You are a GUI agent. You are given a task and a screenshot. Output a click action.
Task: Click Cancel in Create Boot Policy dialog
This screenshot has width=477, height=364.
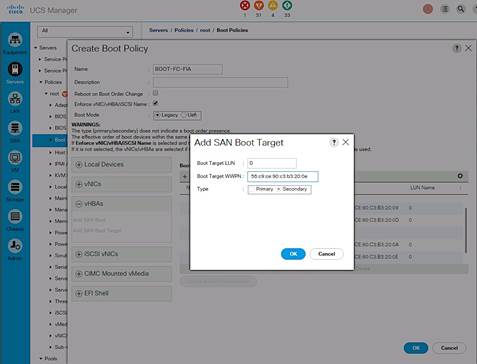point(449,348)
